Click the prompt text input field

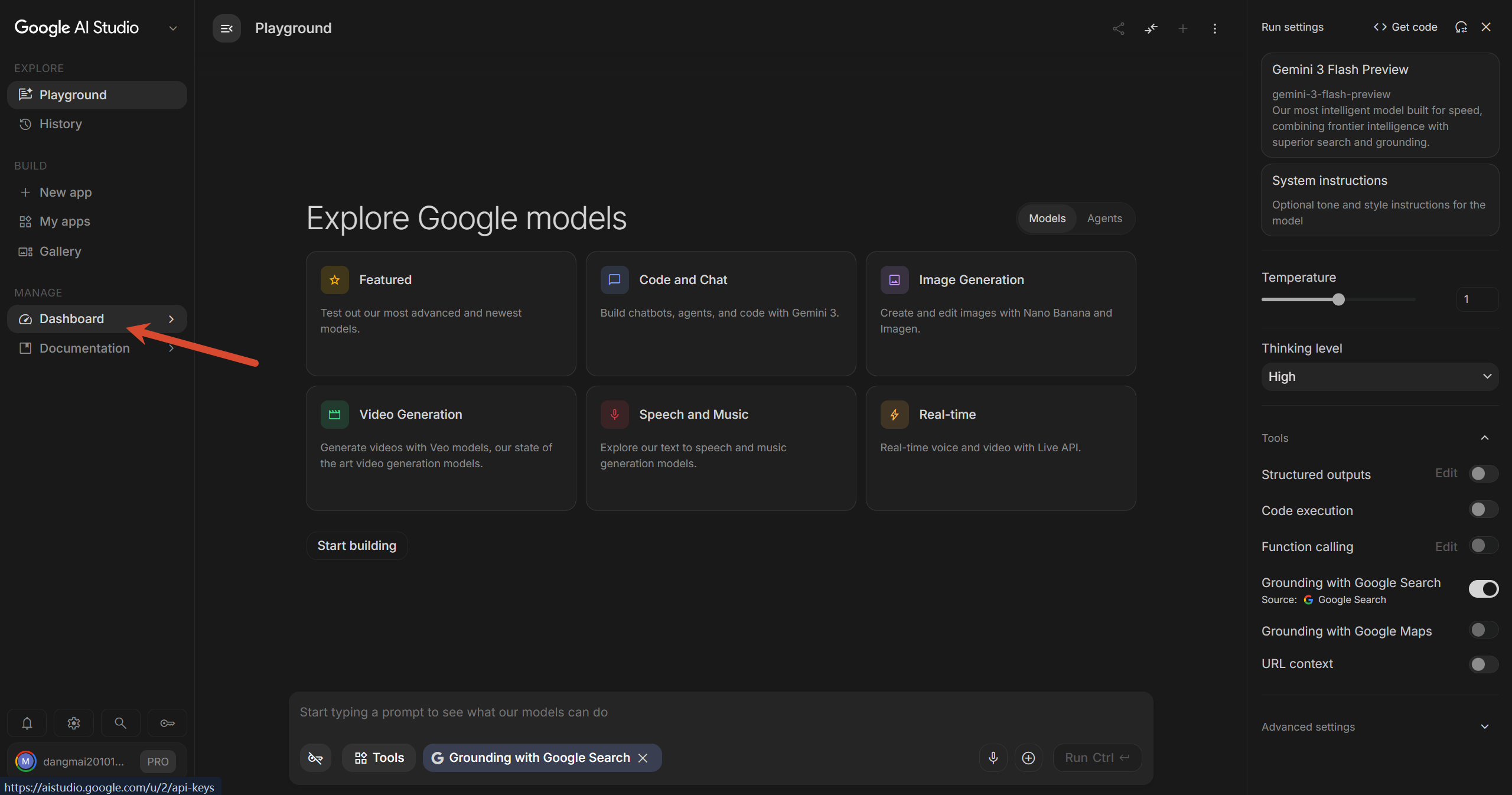coord(721,712)
